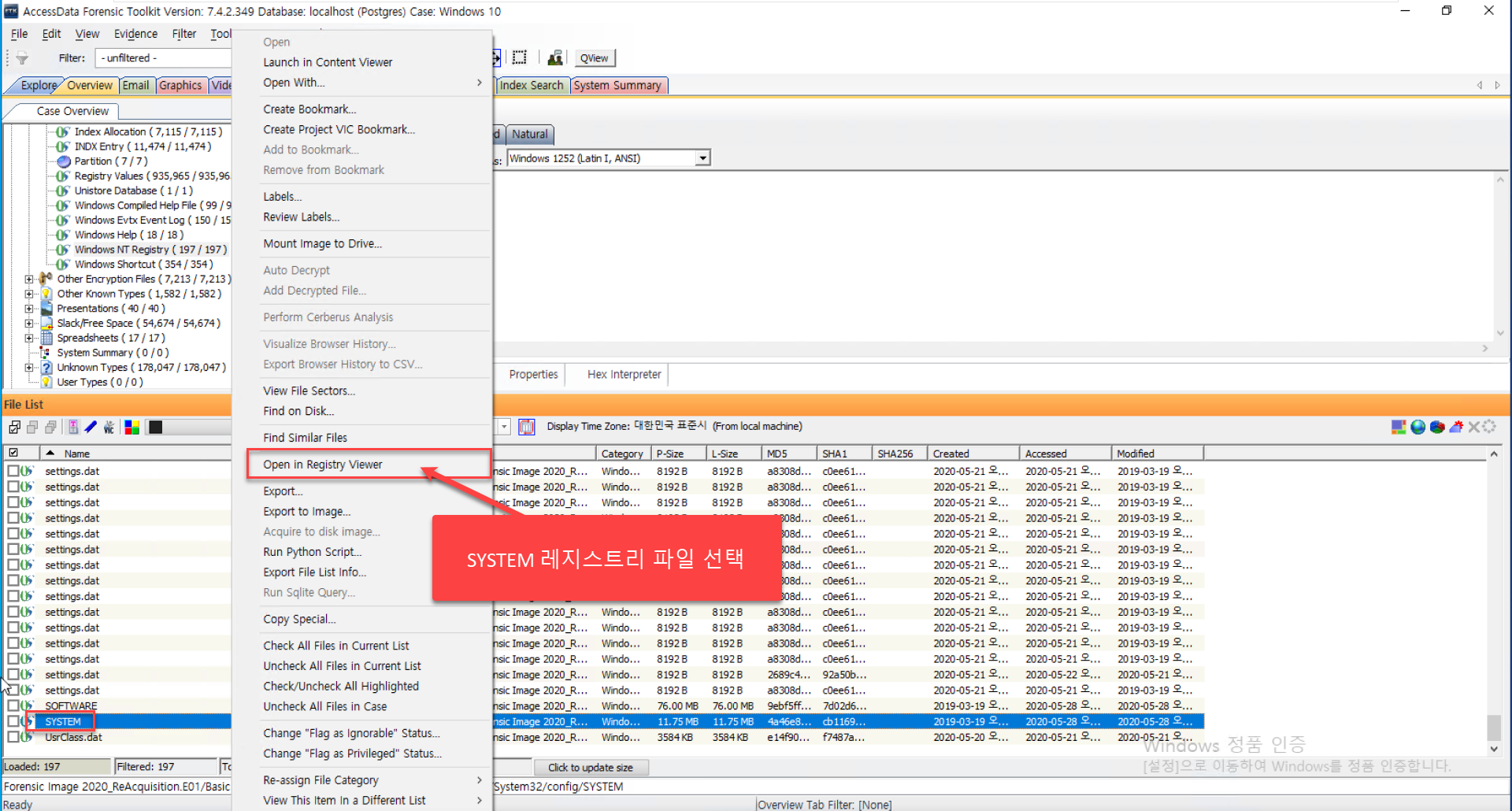1512x811 pixels.
Task: Select View File Sectors entry
Action: [x=309, y=391]
